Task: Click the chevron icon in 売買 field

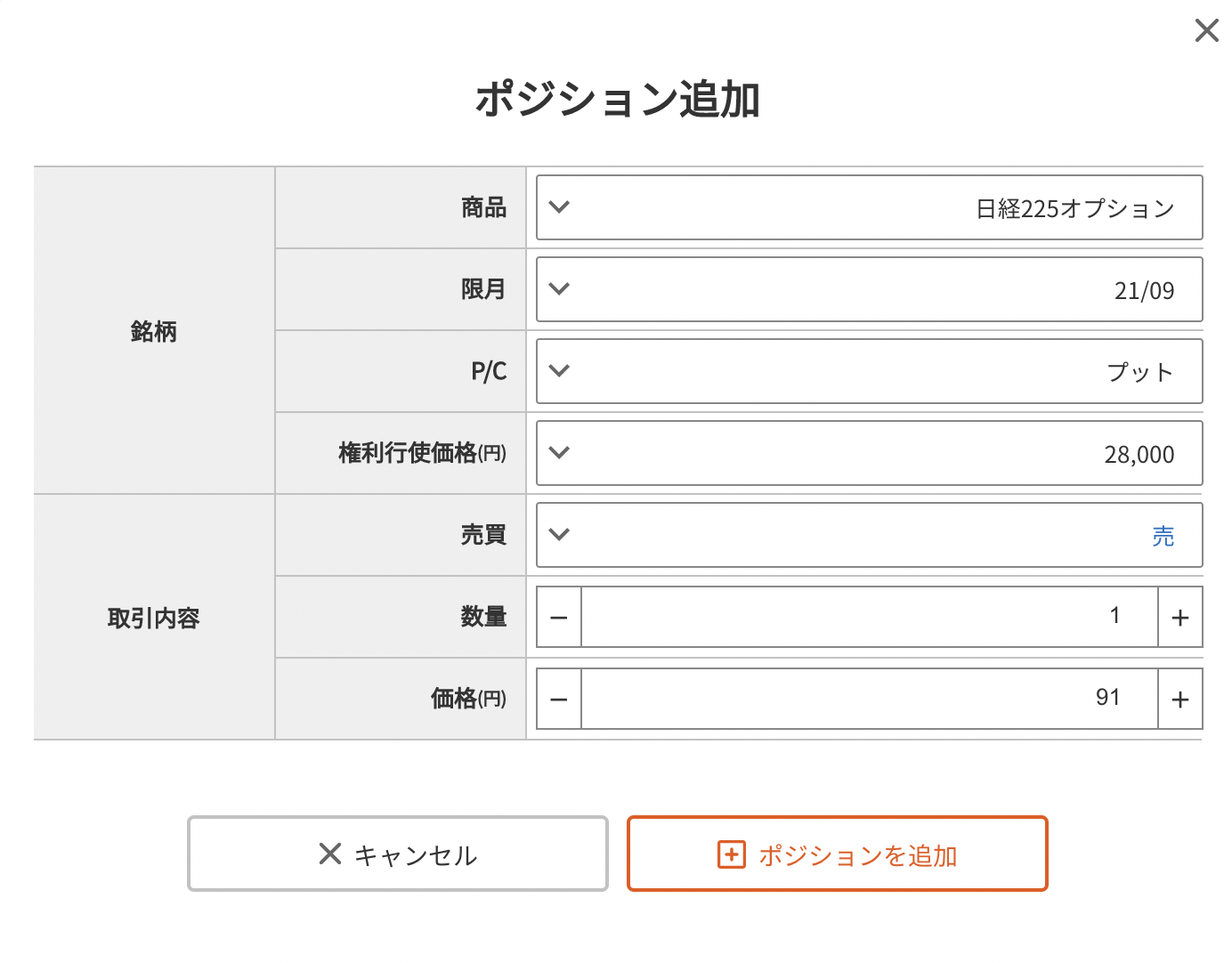Action: click(x=559, y=534)
